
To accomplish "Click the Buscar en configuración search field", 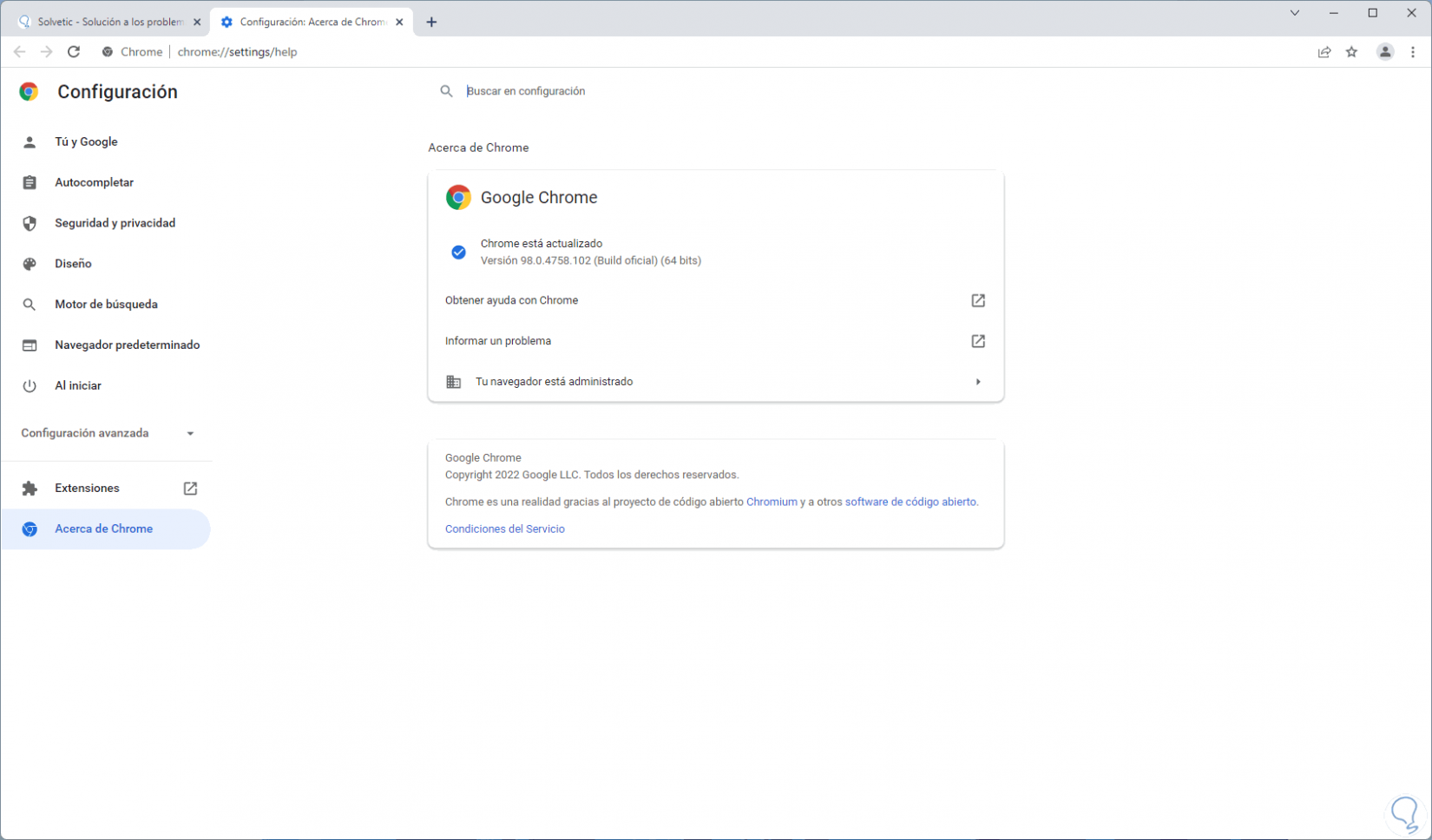I will tap(608, 91).
